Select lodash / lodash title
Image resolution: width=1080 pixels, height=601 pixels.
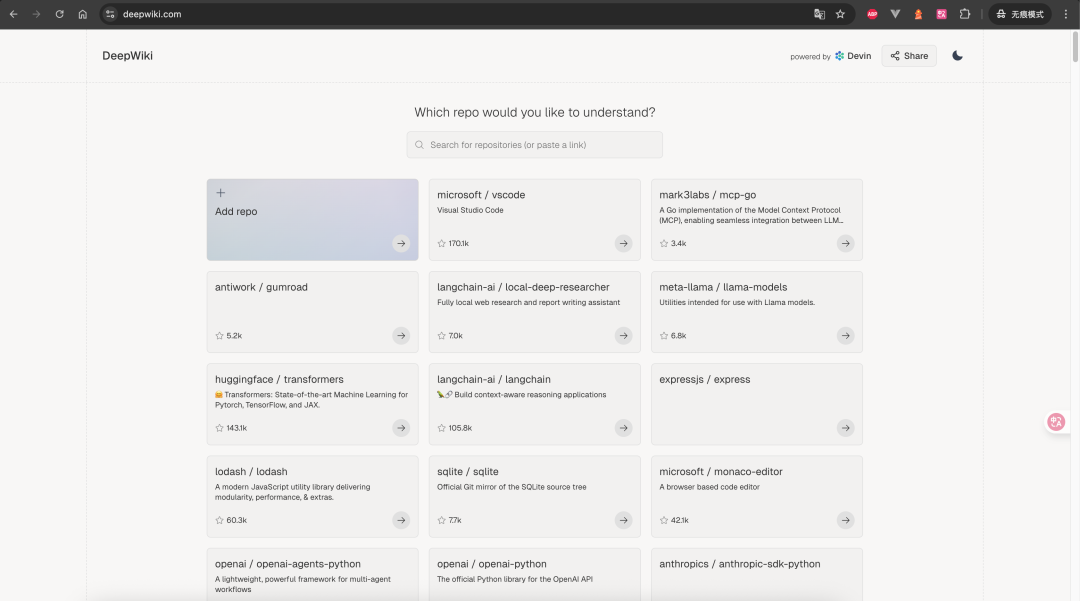coord(251,472)
